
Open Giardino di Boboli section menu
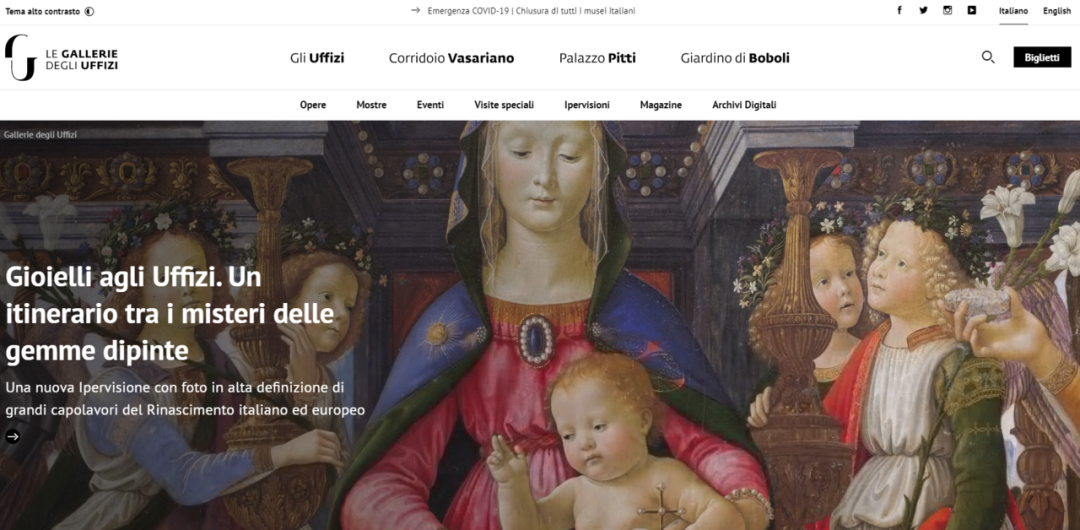(x=735, y=58)
